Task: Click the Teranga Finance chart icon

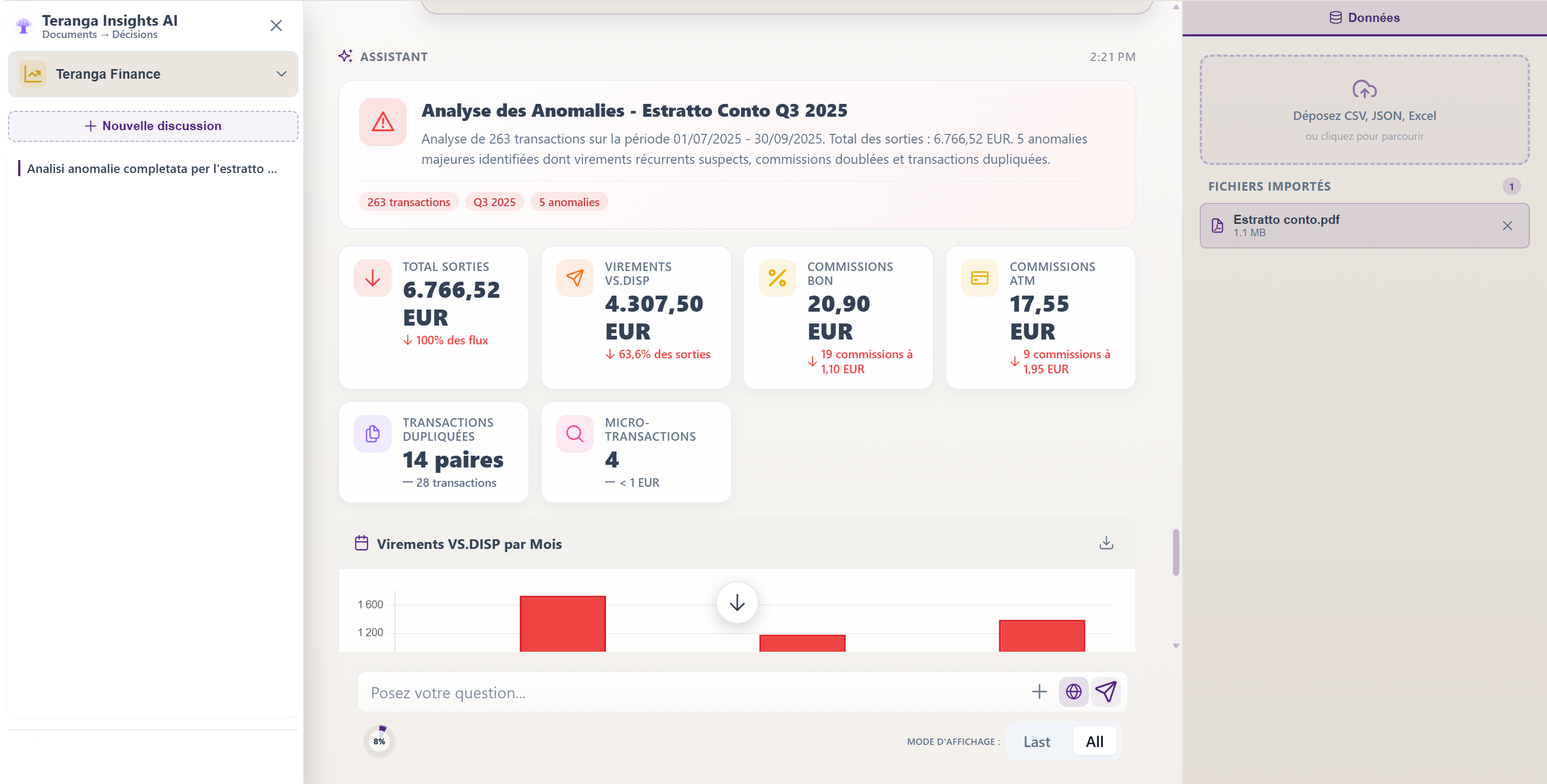Action: (33, 74)
